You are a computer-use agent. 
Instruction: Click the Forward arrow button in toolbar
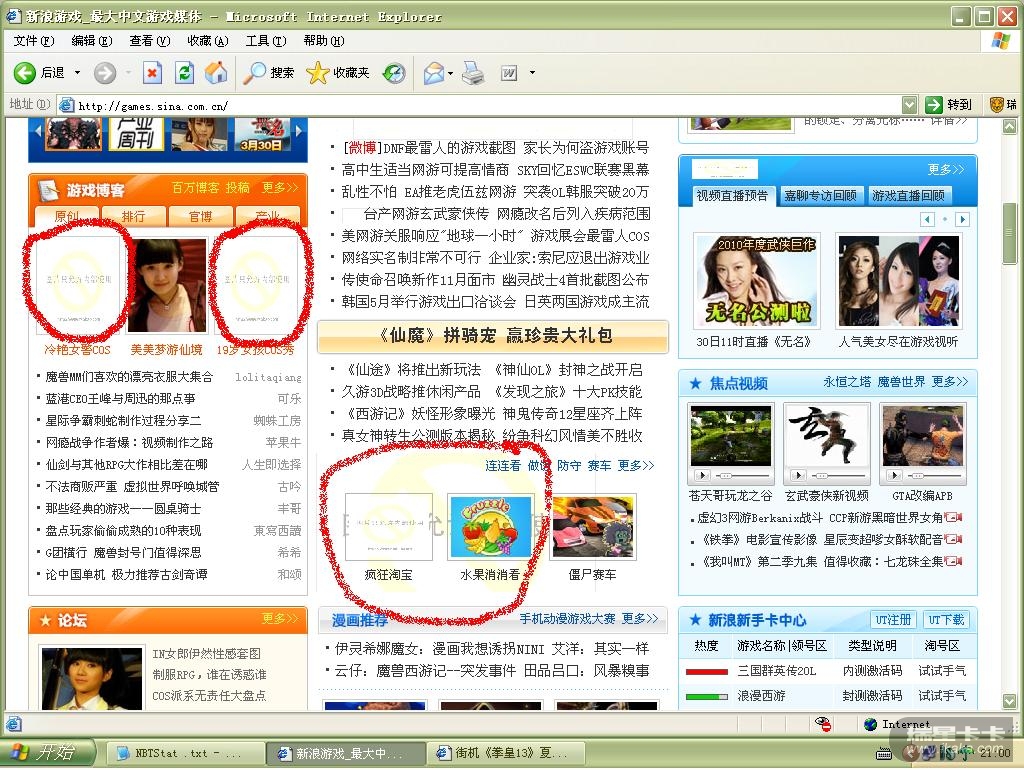(104, 72)
